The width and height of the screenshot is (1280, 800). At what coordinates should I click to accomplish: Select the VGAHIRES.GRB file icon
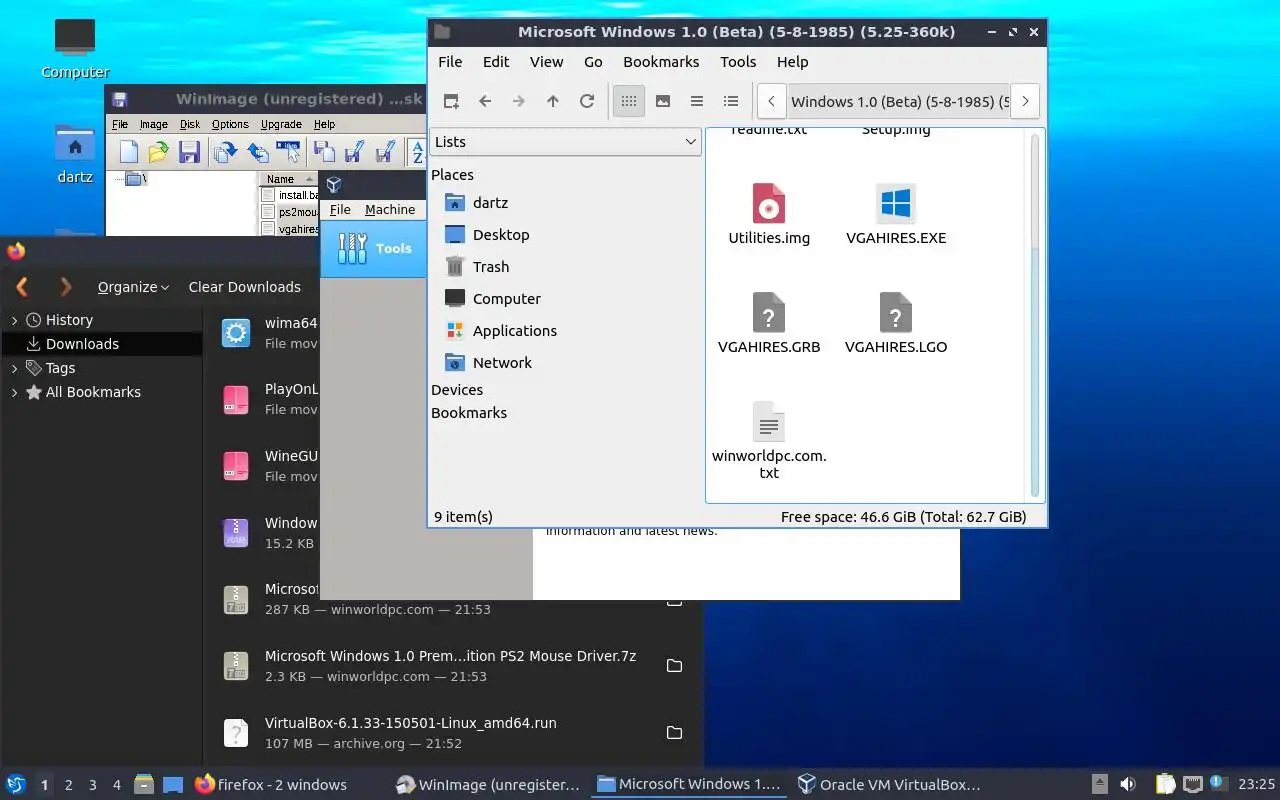[769, 323]
